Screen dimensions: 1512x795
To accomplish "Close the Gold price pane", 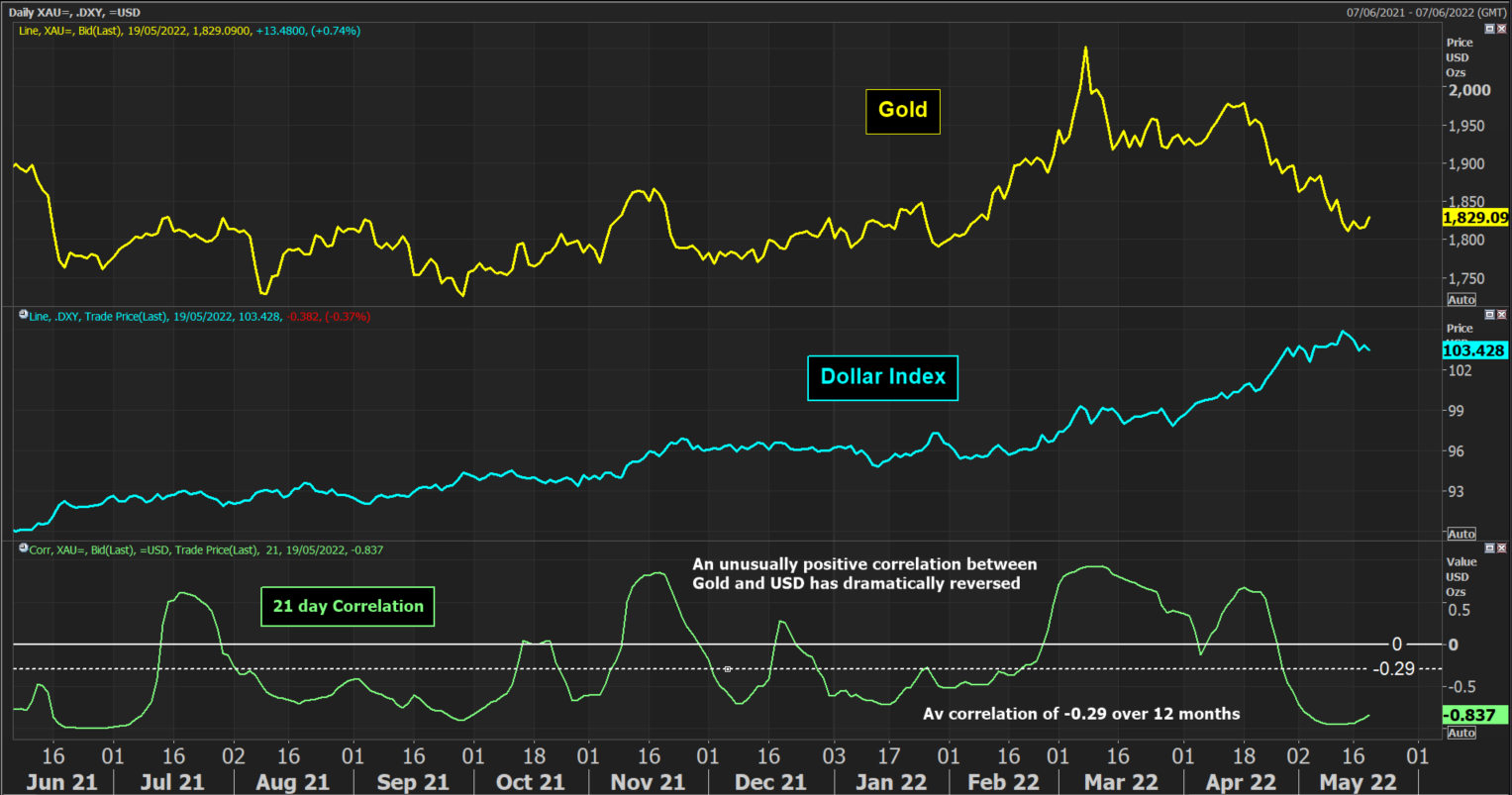I will tap(1501, 30).
